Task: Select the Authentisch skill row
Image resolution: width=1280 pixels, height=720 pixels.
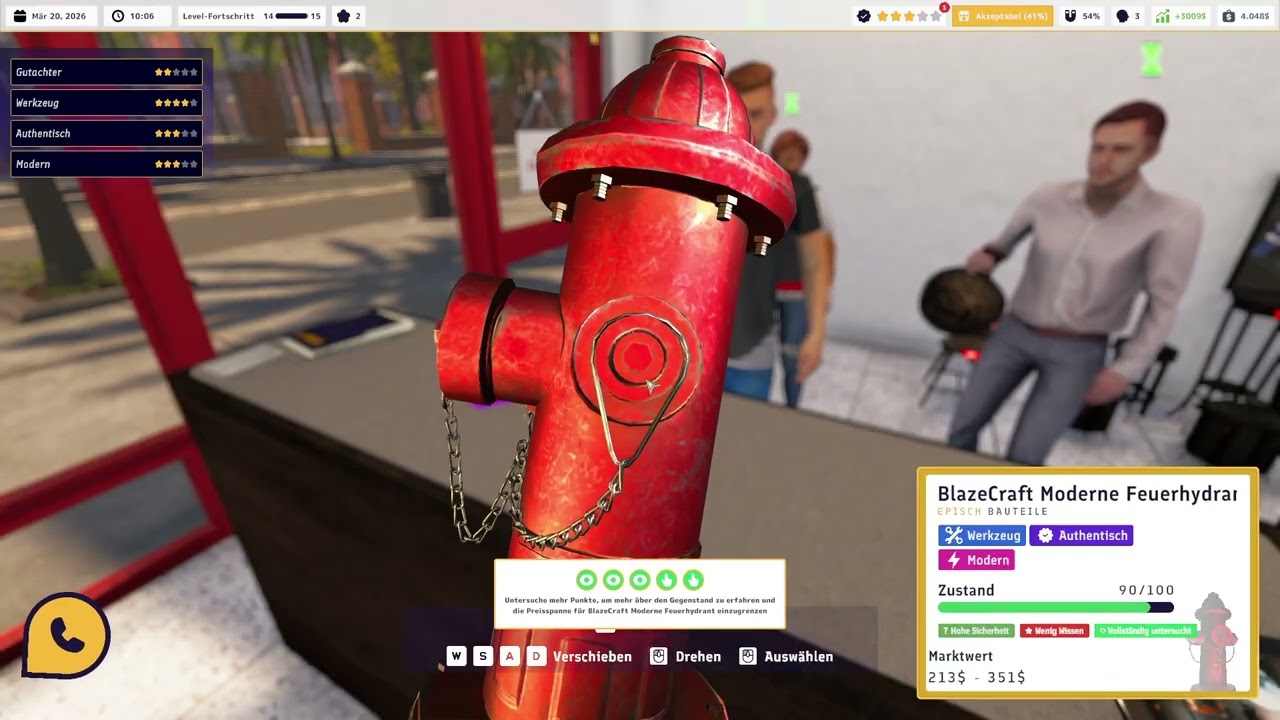Action: (x=106, y=133)
